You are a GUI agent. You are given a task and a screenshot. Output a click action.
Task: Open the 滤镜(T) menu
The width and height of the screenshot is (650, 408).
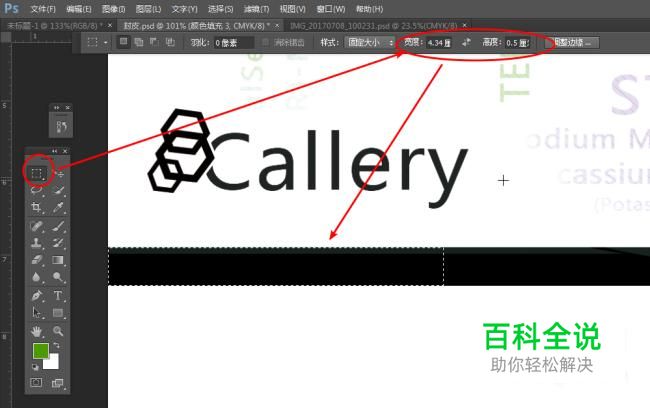pyautogui.click(x=257, y=9)
